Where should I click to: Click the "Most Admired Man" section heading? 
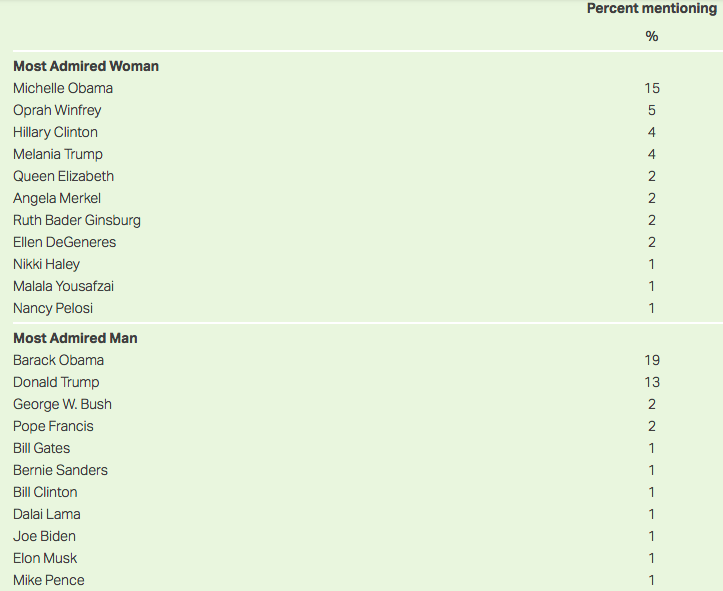pos(75,338)
